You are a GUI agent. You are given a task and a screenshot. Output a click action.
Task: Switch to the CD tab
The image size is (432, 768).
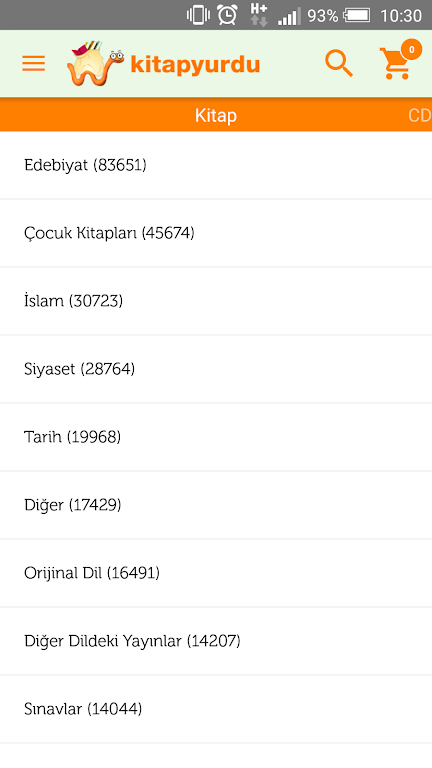[420, 115]
